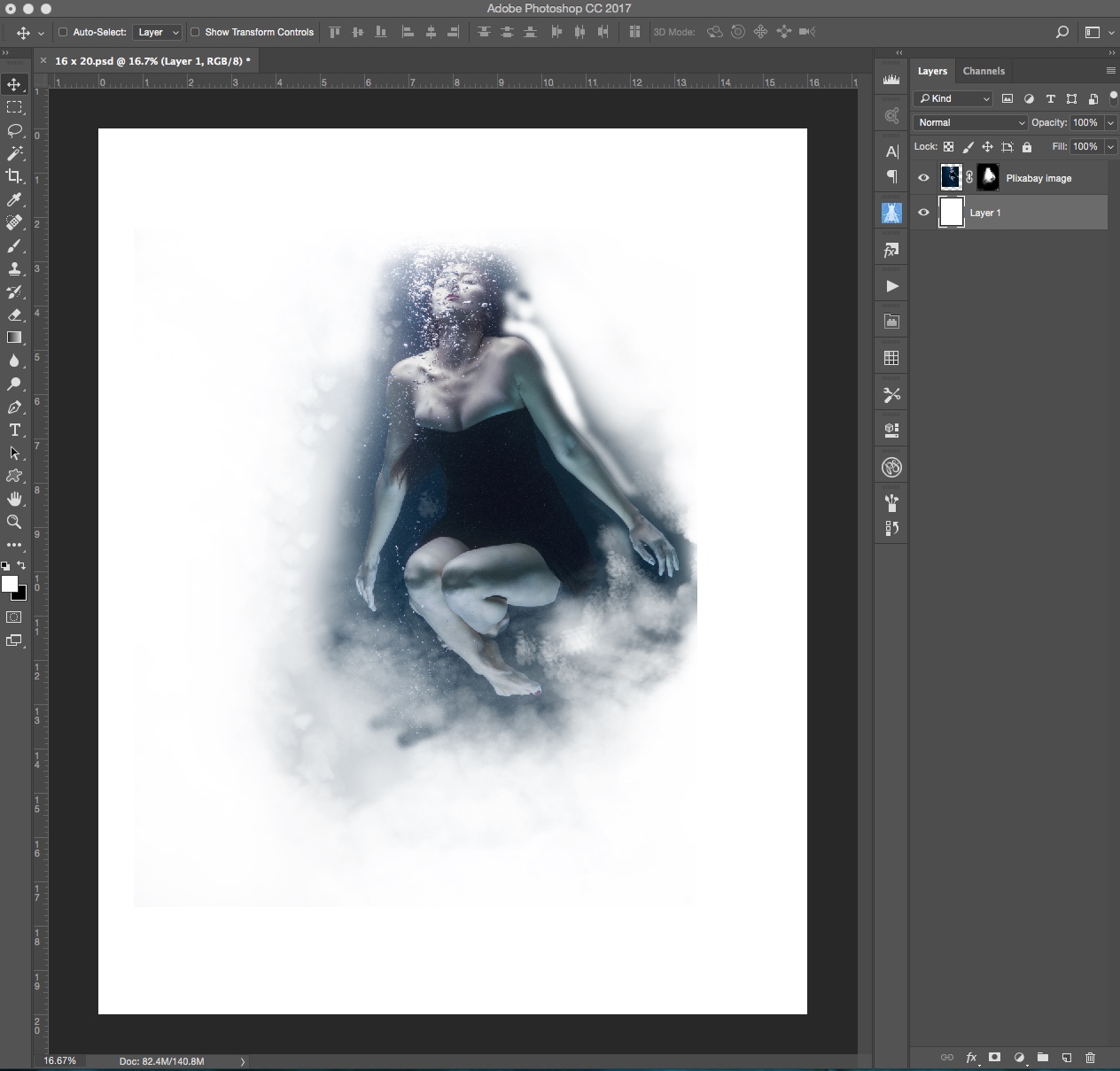Select the Brush tool
The height and width of the screenshot is (1071, 1120).
coord(14,246)
